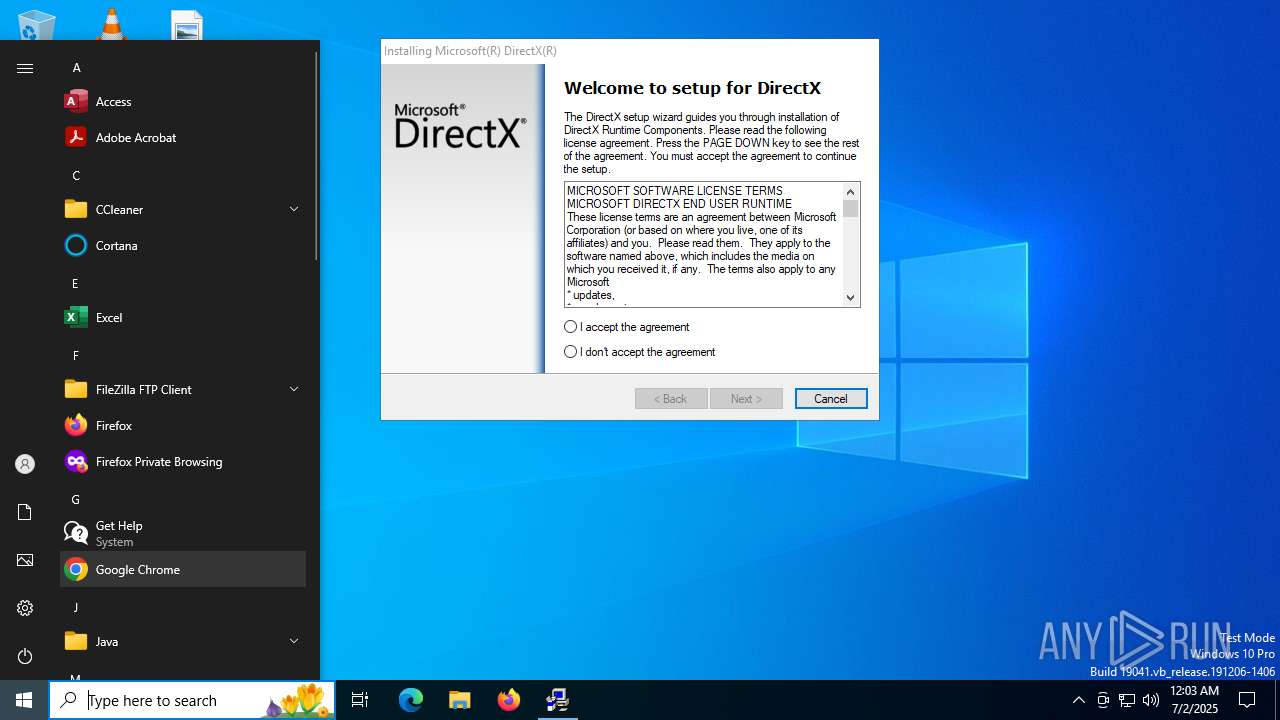This screenshot has height=720, width=1280.
Task: Launch Google Chrome from Start menu
Action: [x=183, y=569]
